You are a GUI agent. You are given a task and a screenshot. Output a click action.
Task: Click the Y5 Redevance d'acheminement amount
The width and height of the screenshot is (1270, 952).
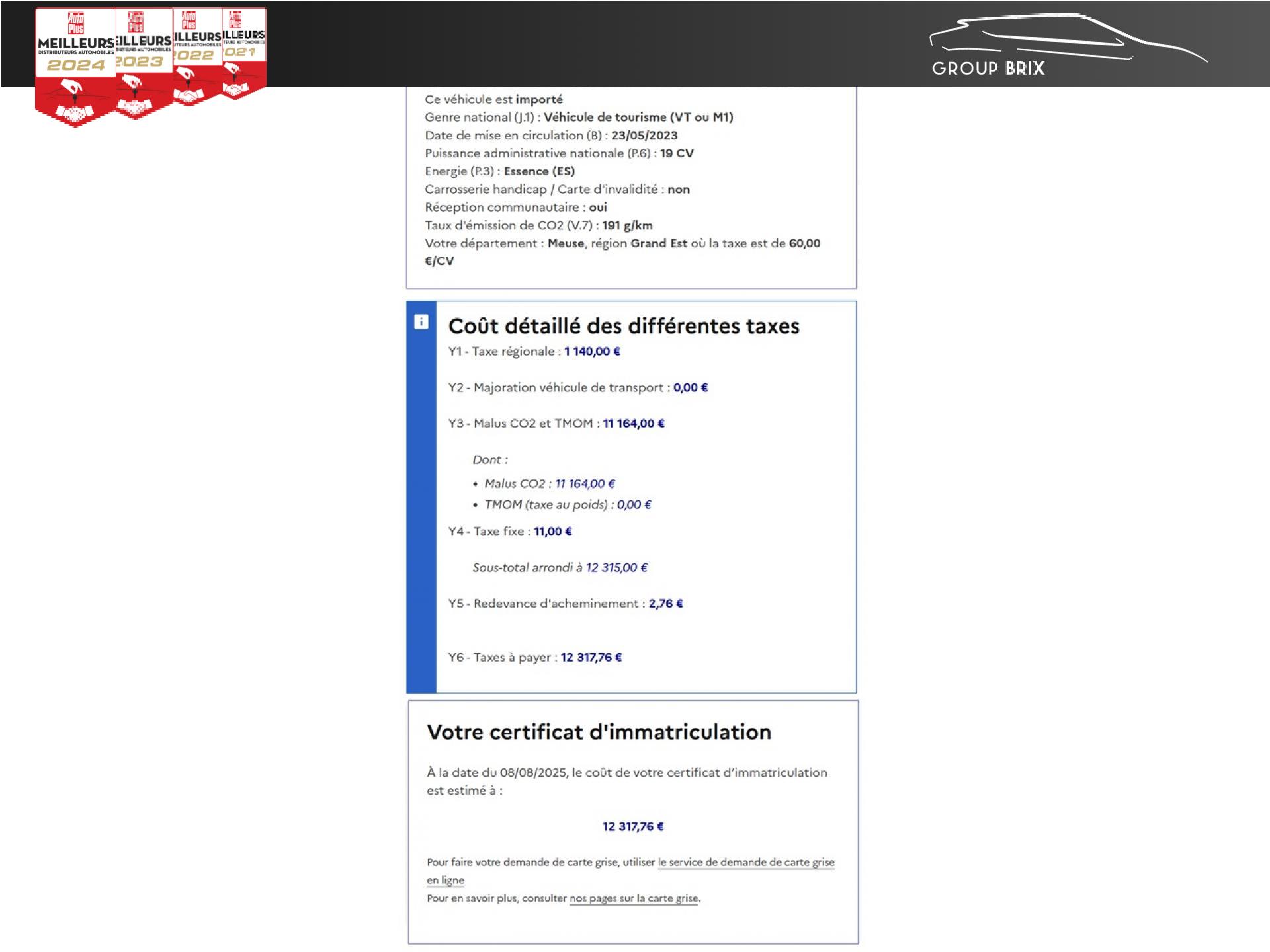click(x=665, y=604)
